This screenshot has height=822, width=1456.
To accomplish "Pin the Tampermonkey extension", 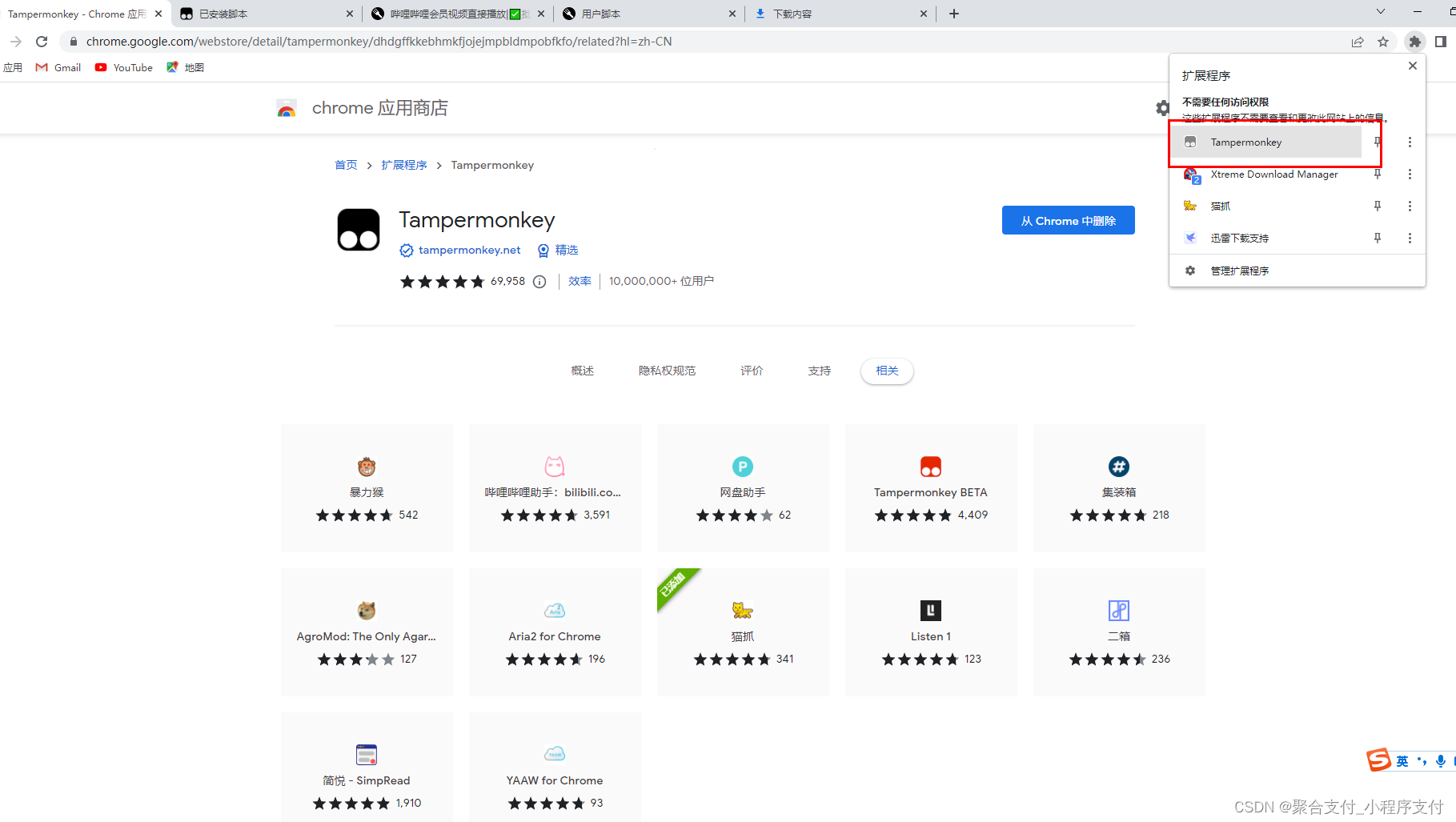I will (1378, 142).
